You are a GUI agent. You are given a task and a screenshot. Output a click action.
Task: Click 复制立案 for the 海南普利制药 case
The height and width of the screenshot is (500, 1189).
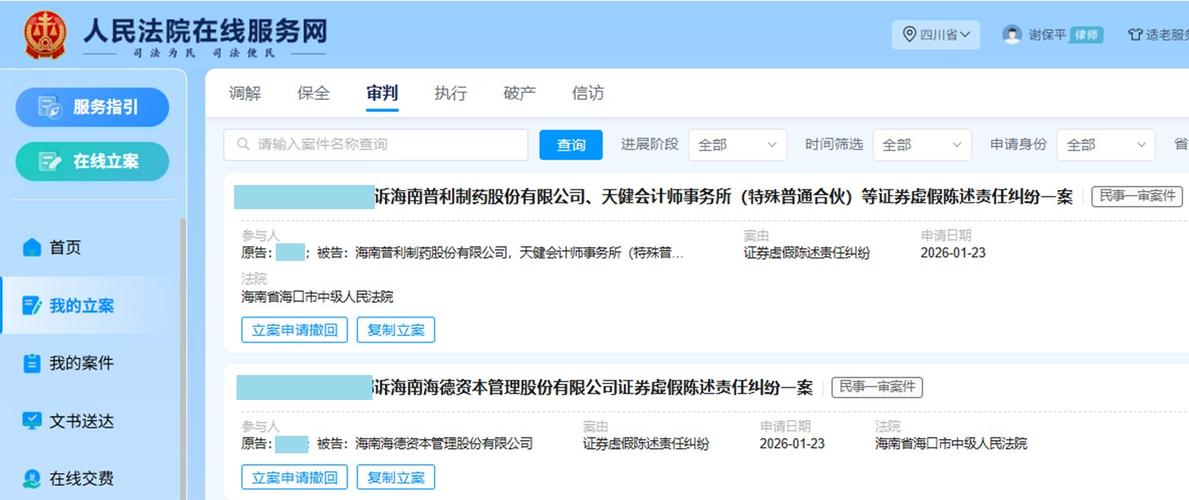pyautogui.click(x=396, y=330)
